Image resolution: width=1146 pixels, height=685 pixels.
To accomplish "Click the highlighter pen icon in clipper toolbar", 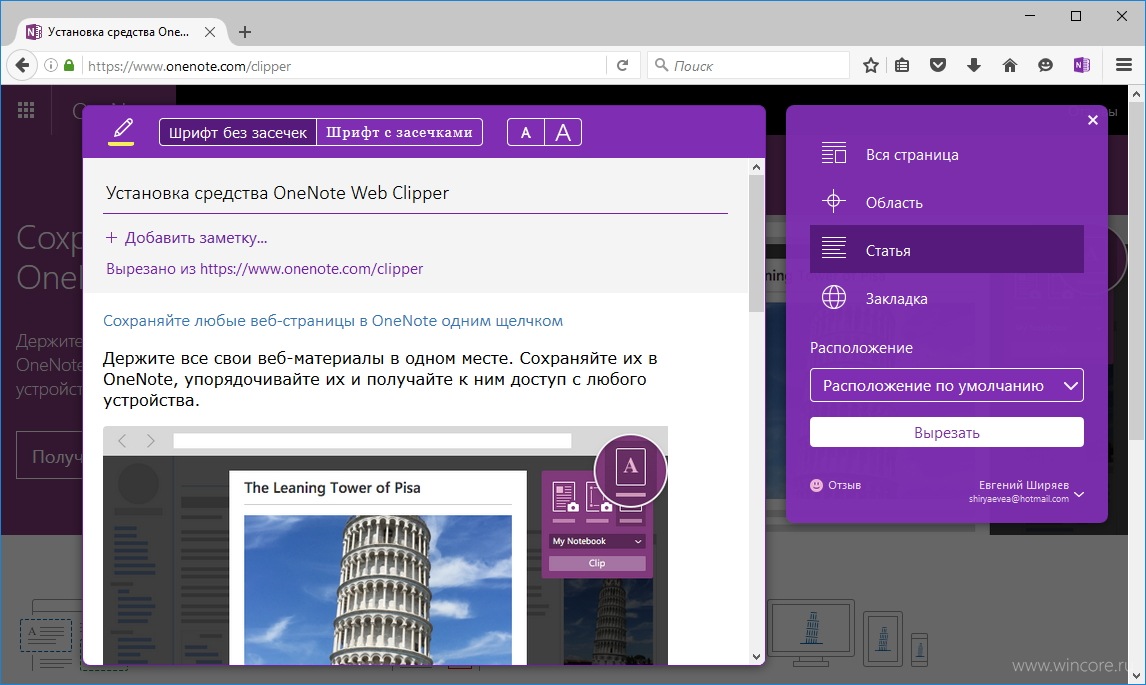I will click(121, 132).
